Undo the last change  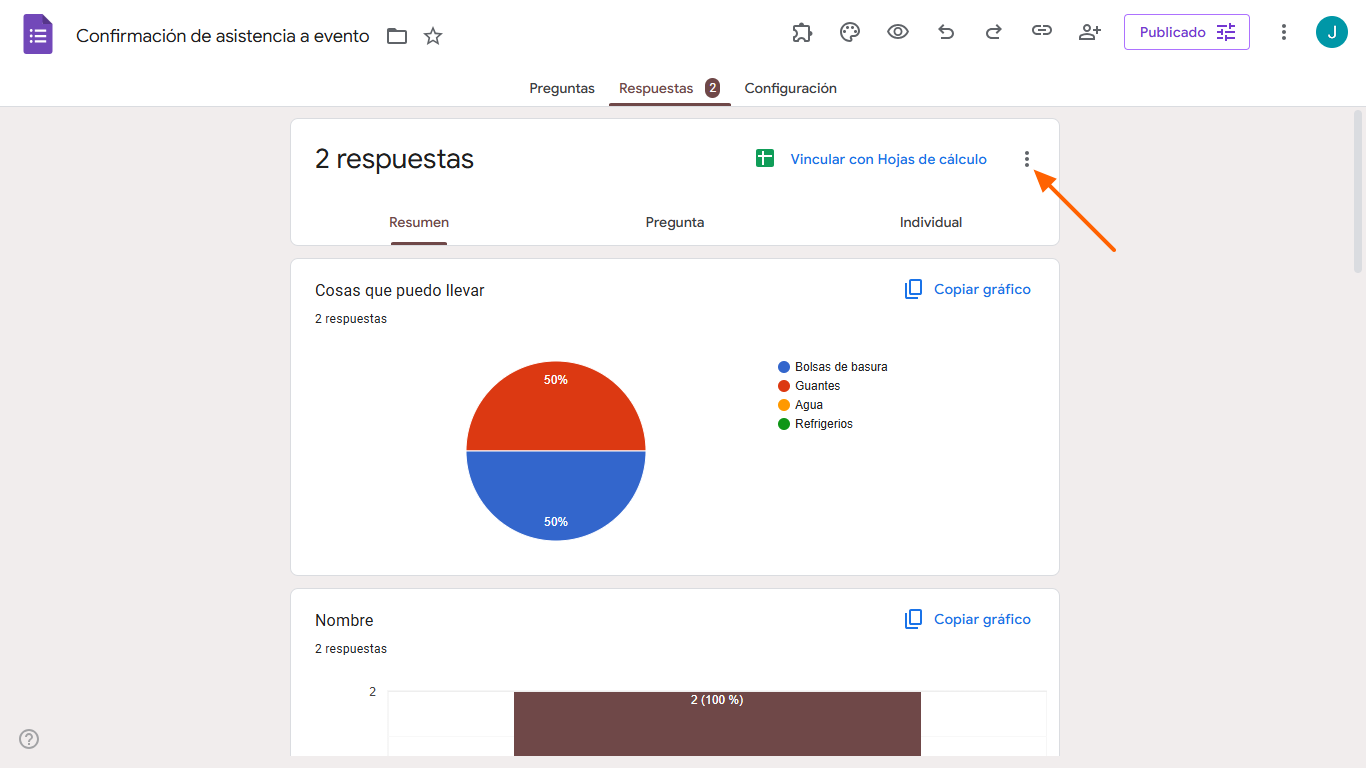coord(946,32)
